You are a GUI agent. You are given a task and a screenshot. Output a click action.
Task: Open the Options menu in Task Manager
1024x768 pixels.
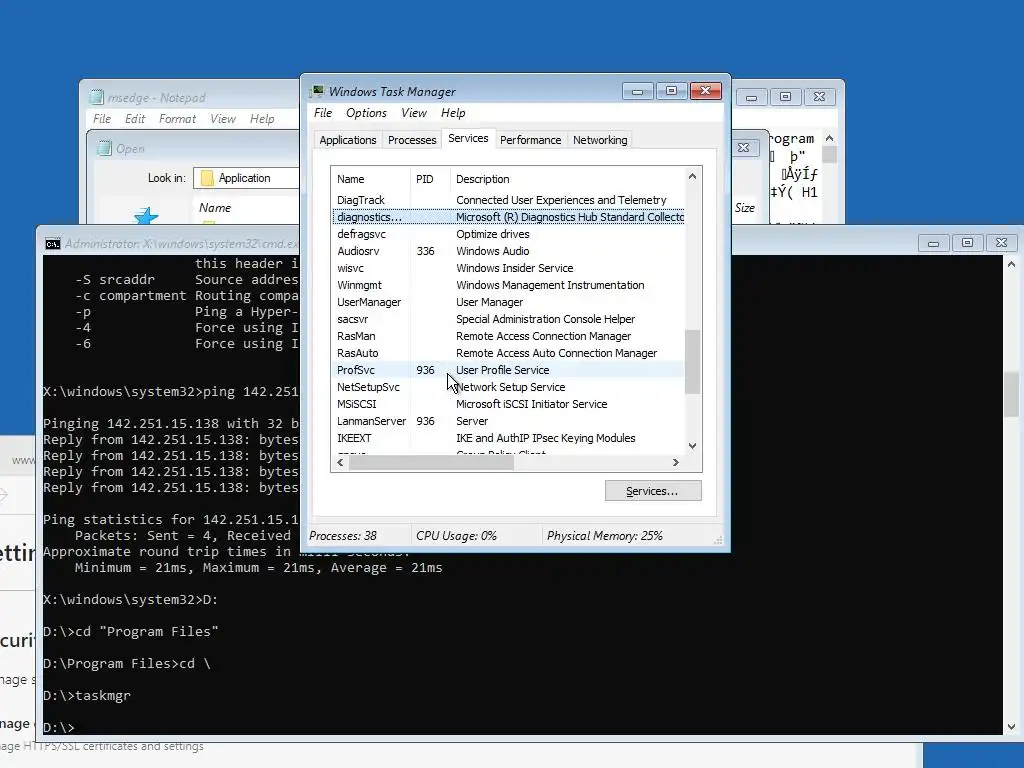(366, 113)
